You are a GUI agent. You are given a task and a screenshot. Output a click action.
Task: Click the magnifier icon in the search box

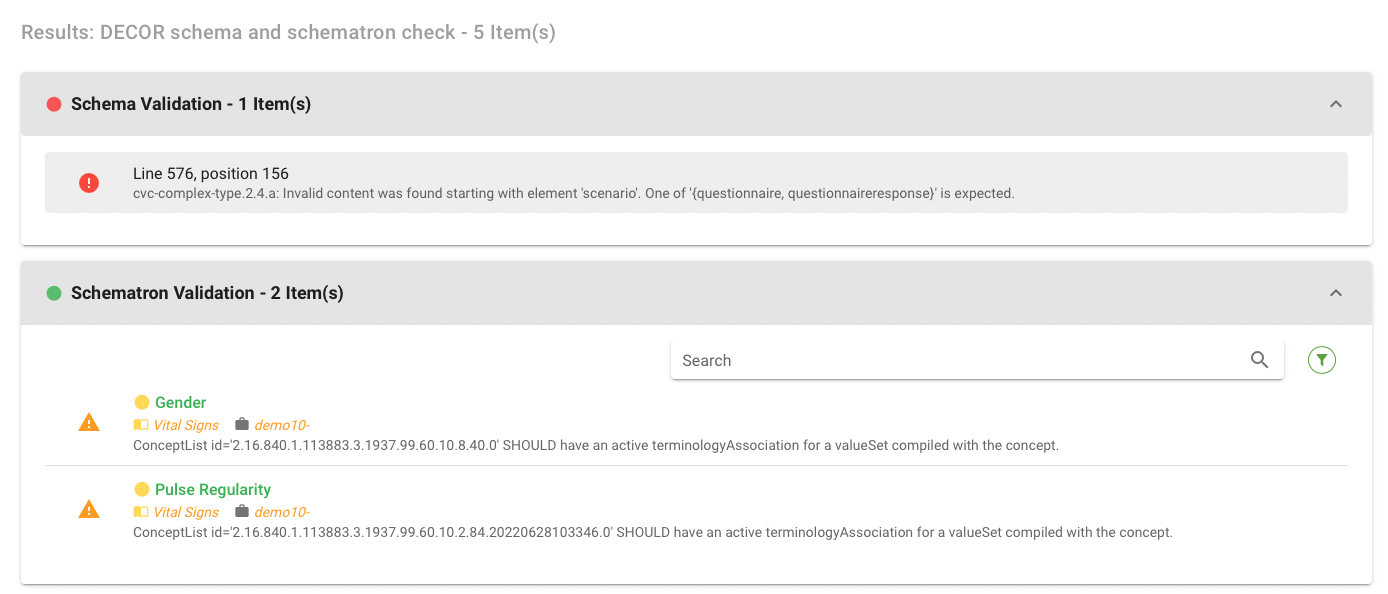[x=1259, y=360]
